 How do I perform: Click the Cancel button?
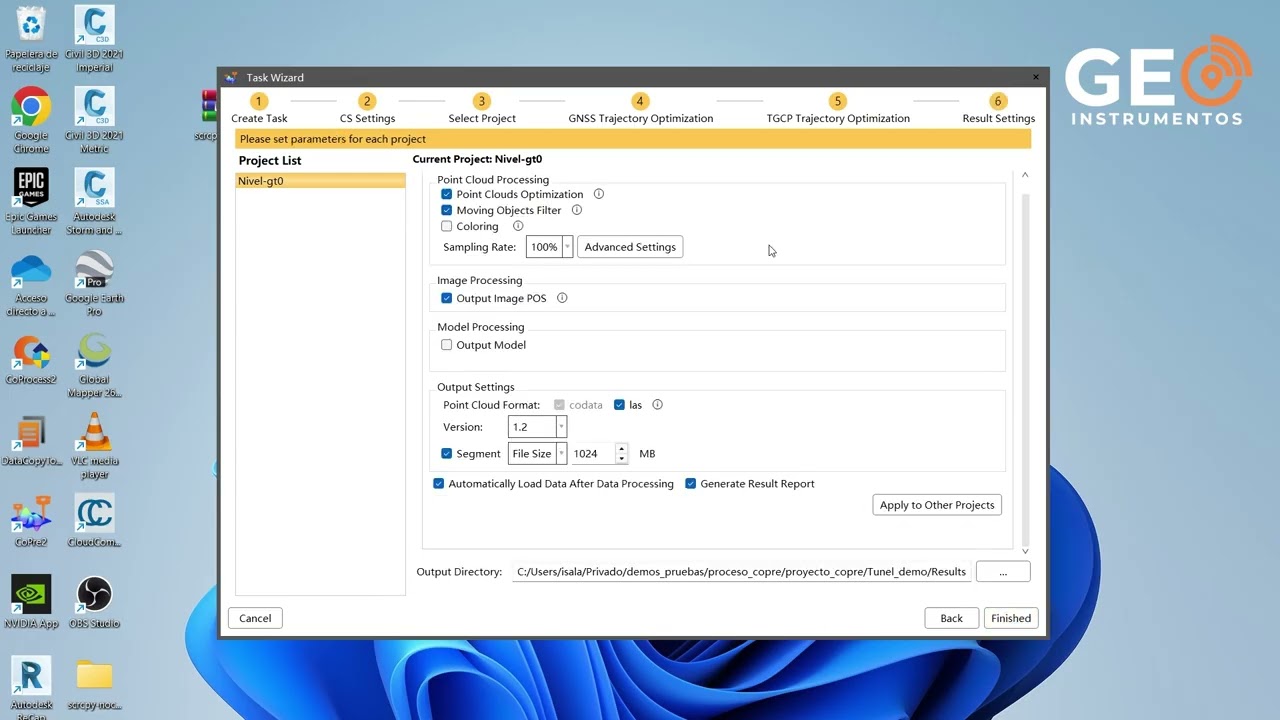[255, 618]
